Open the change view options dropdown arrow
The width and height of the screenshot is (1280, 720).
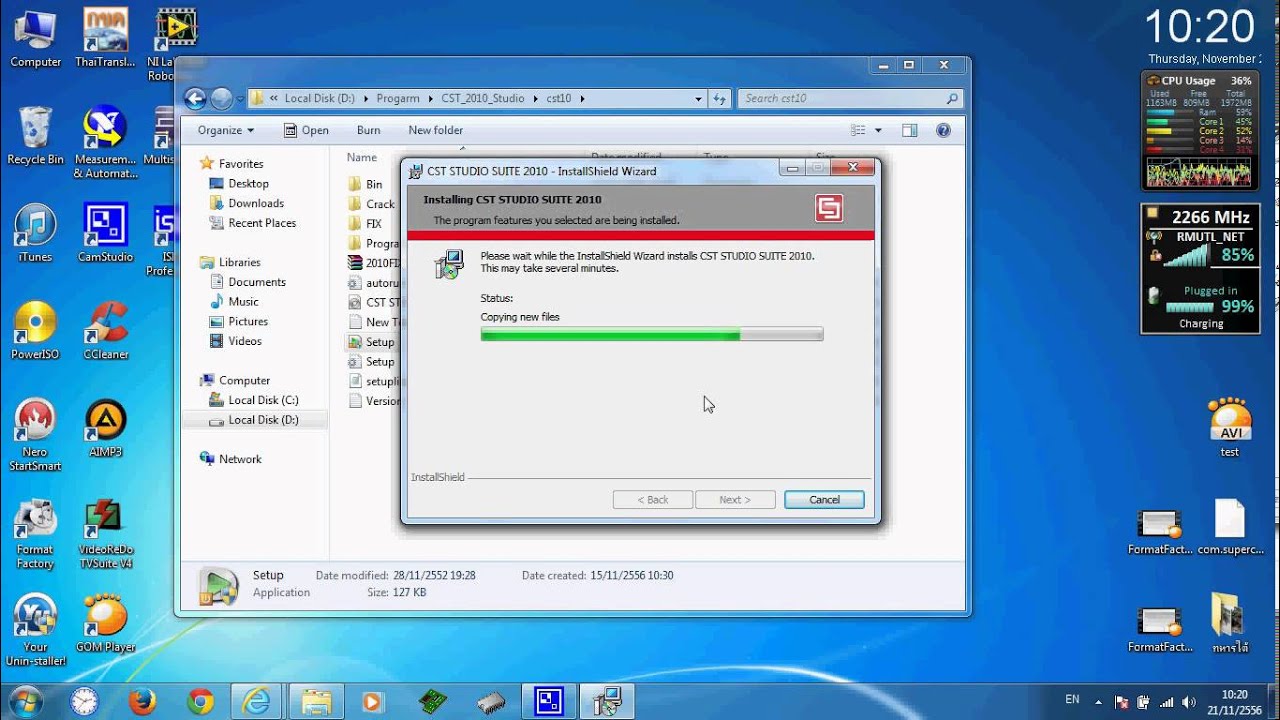878,130
